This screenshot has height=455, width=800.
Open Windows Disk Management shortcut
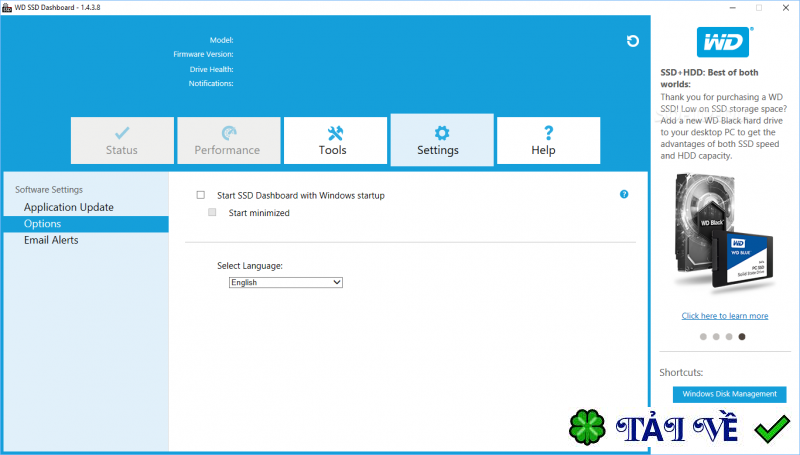730,394
